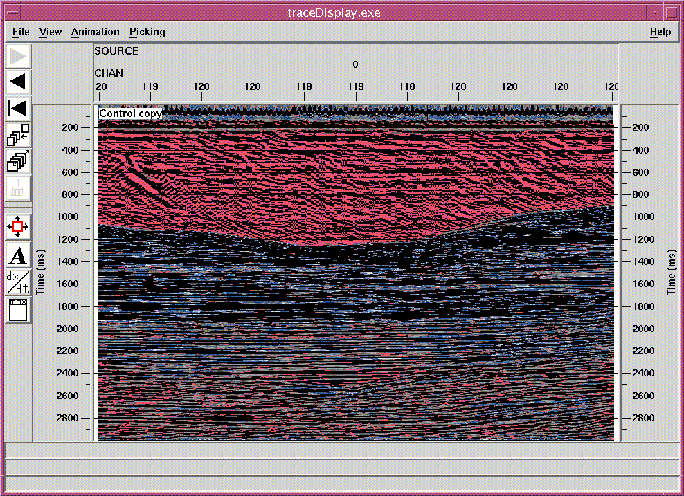Open the File menu

click(x=21, y=32)
